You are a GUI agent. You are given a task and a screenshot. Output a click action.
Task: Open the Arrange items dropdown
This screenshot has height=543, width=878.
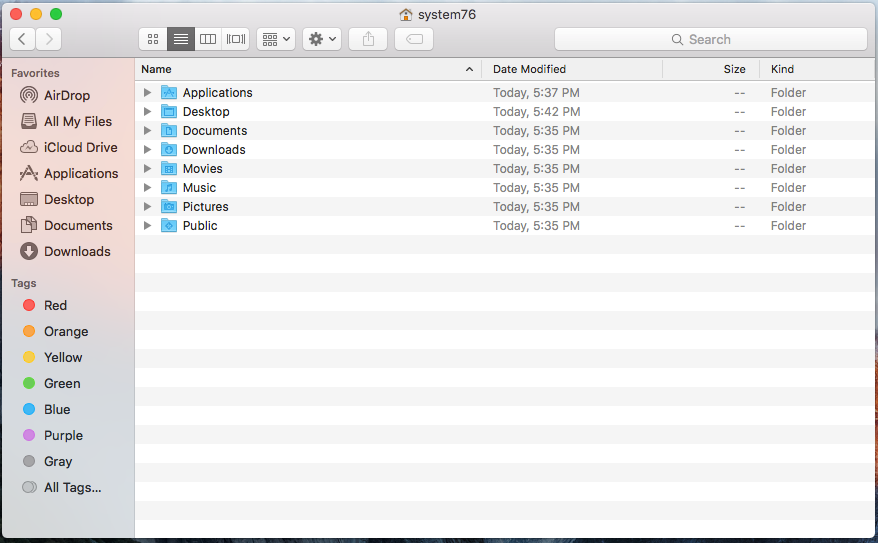[276, 39]
